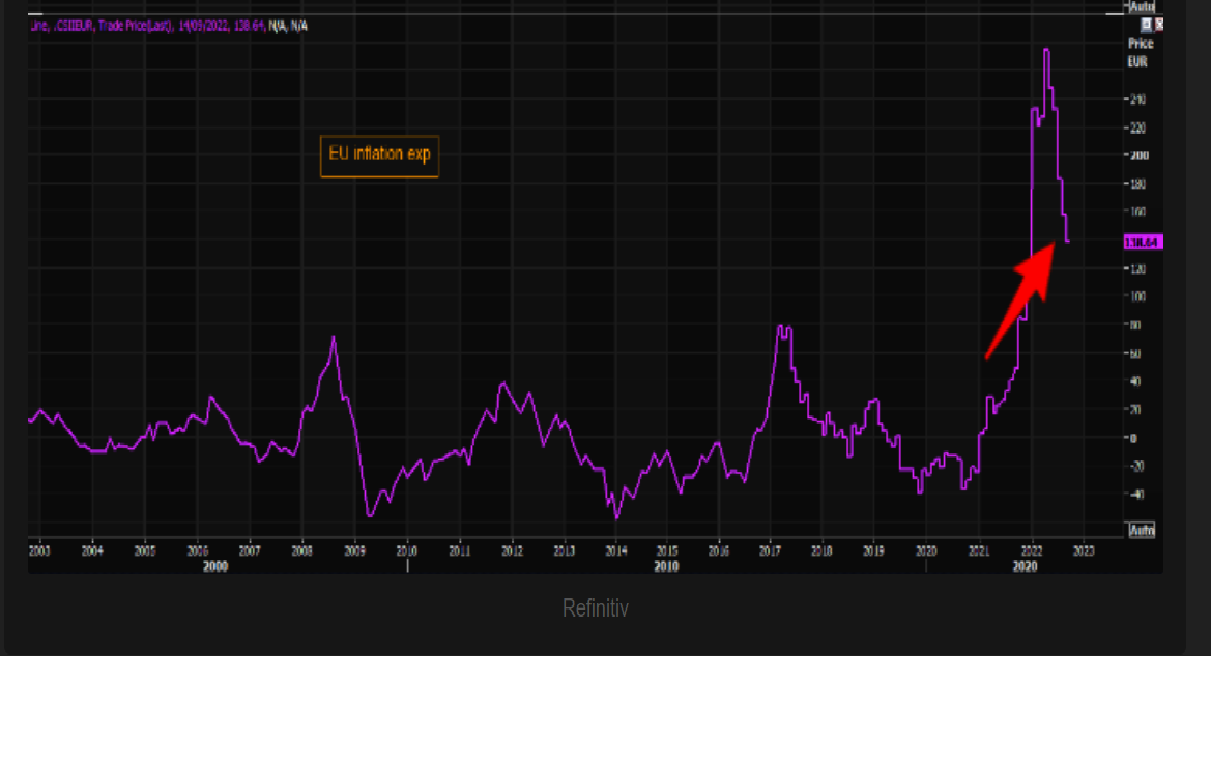The image size is (1220, 760).
Task: Click the 200 value on price axis
Action: [x=1139, y=156]
